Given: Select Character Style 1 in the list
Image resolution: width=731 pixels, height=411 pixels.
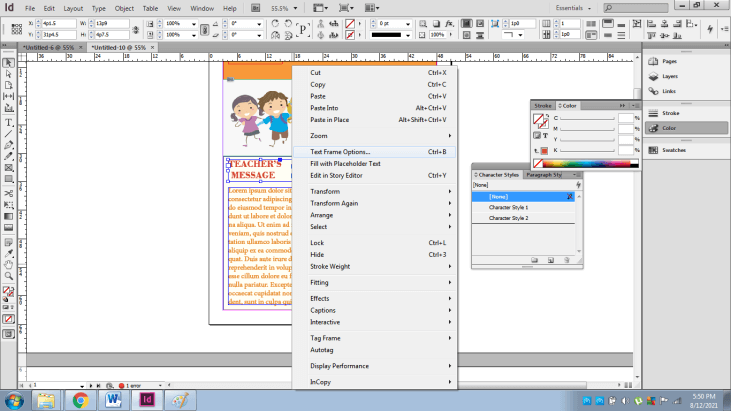Looking at the screenshot, I should tap(508, 207).
